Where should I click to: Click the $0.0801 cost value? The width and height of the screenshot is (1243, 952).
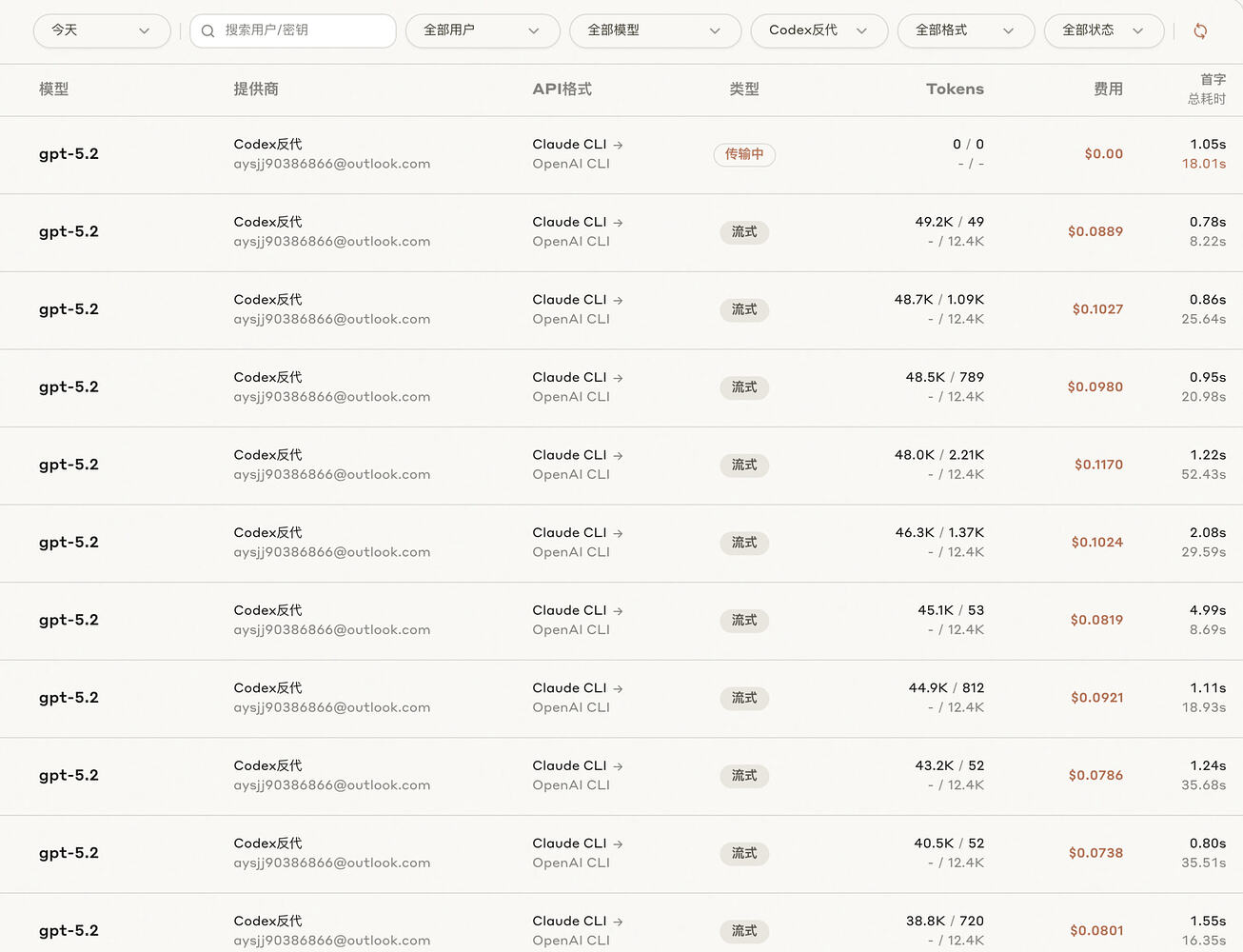coord(1096,931)
